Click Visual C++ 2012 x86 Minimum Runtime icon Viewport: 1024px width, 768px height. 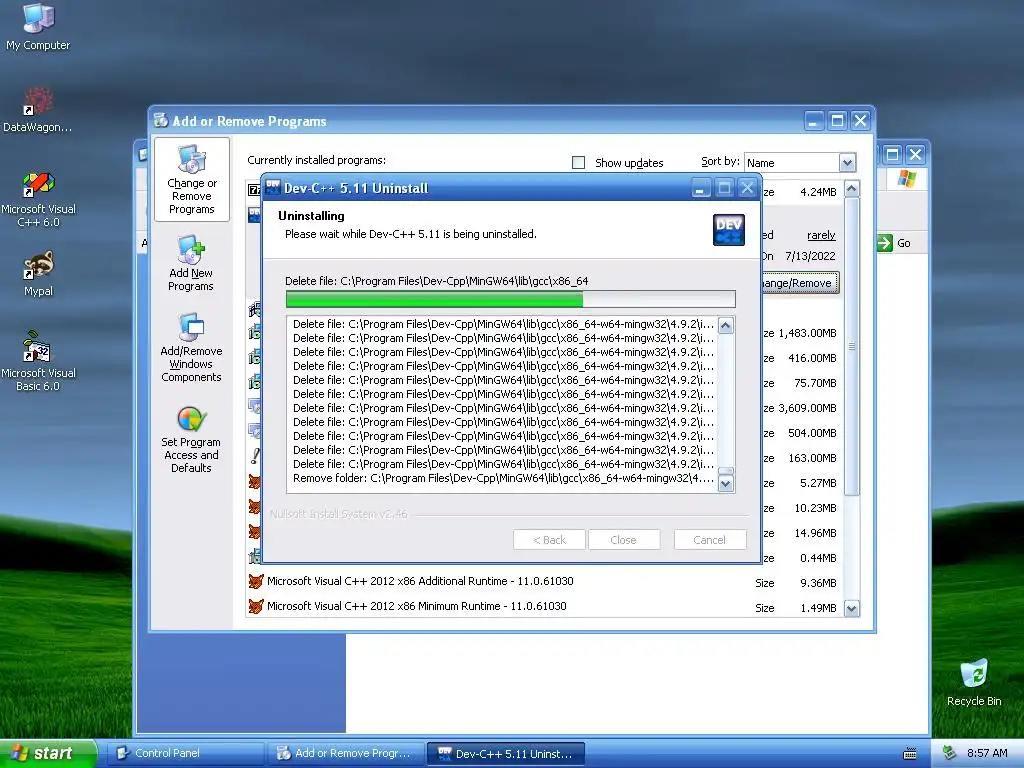255,606
